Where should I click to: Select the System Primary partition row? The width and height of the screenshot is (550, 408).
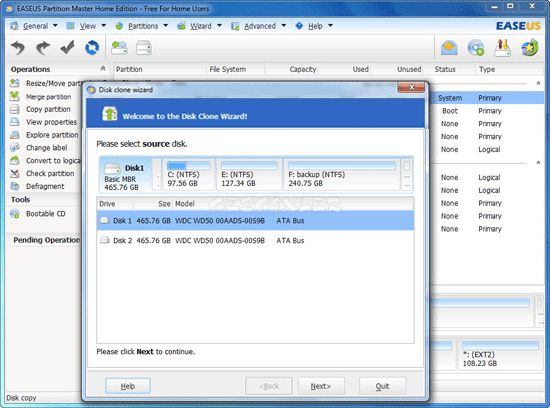coord(487,98)
